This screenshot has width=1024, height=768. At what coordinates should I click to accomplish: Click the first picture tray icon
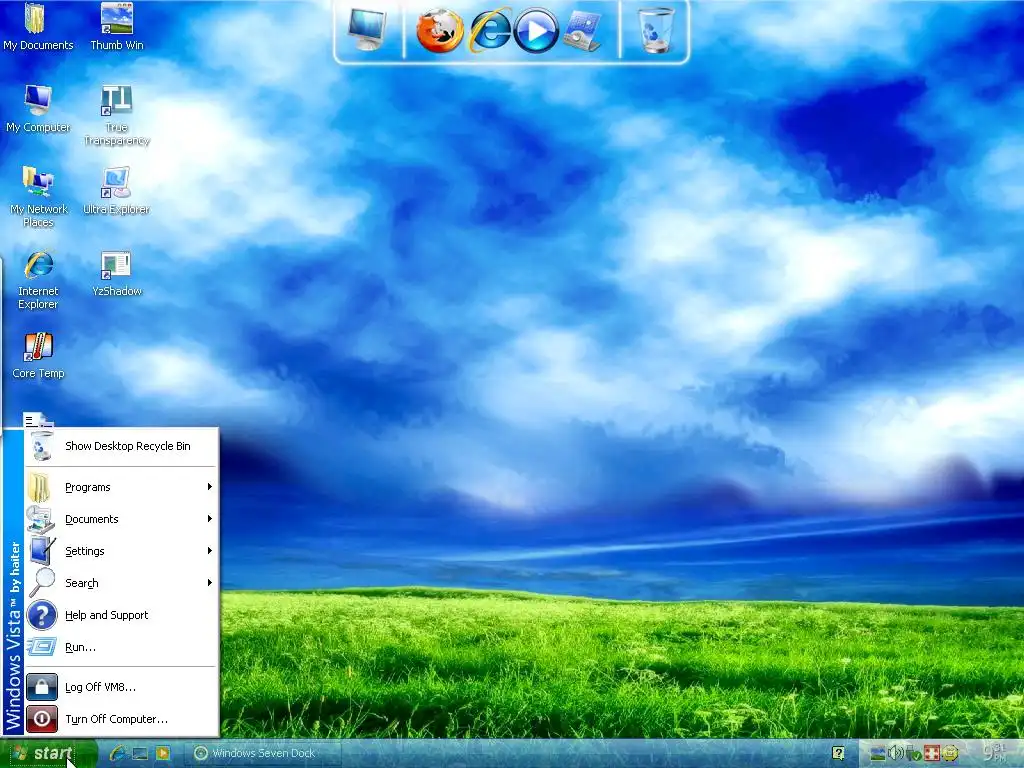[878, 754]
